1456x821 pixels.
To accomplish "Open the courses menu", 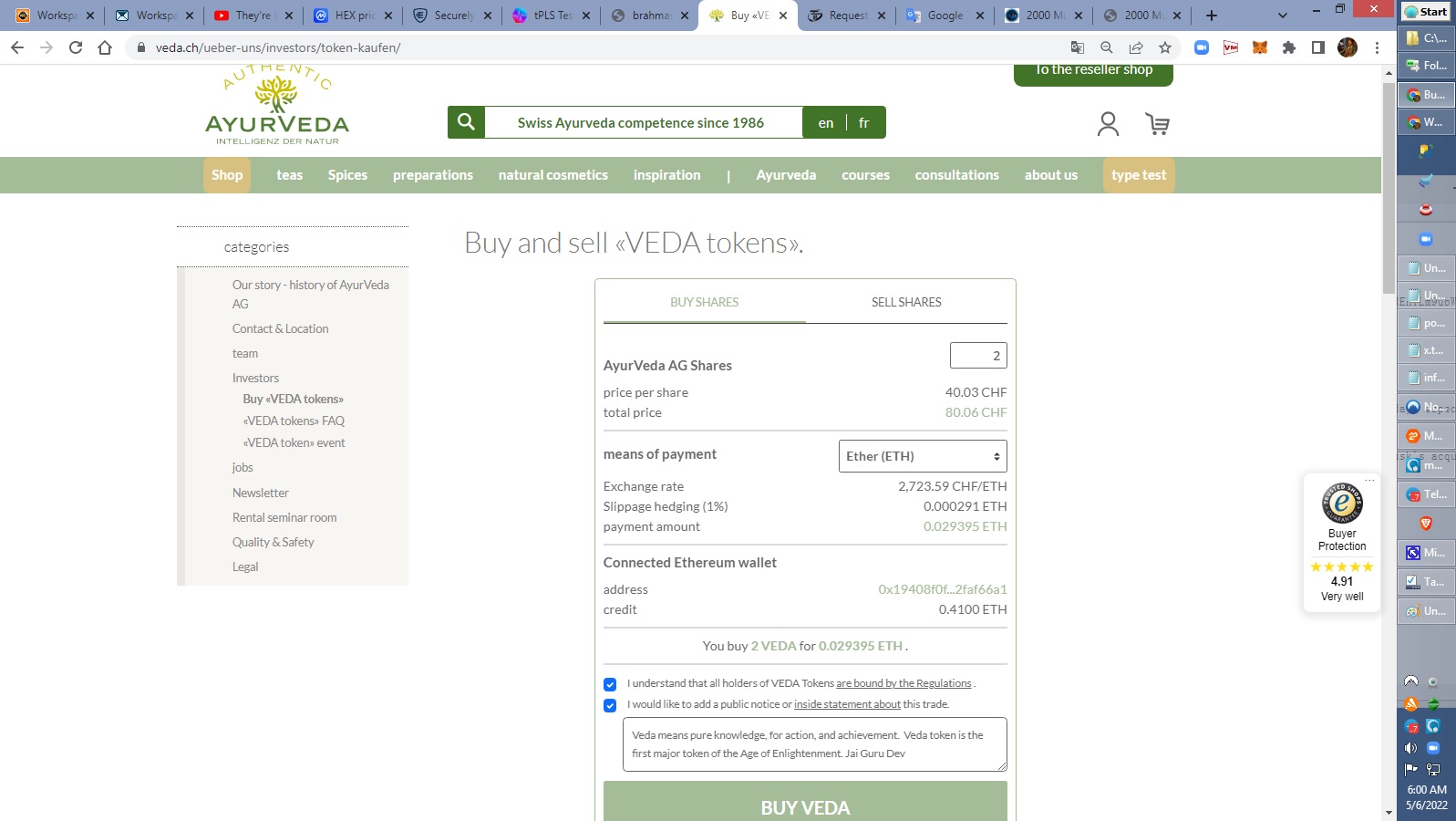I will point(865,175).
